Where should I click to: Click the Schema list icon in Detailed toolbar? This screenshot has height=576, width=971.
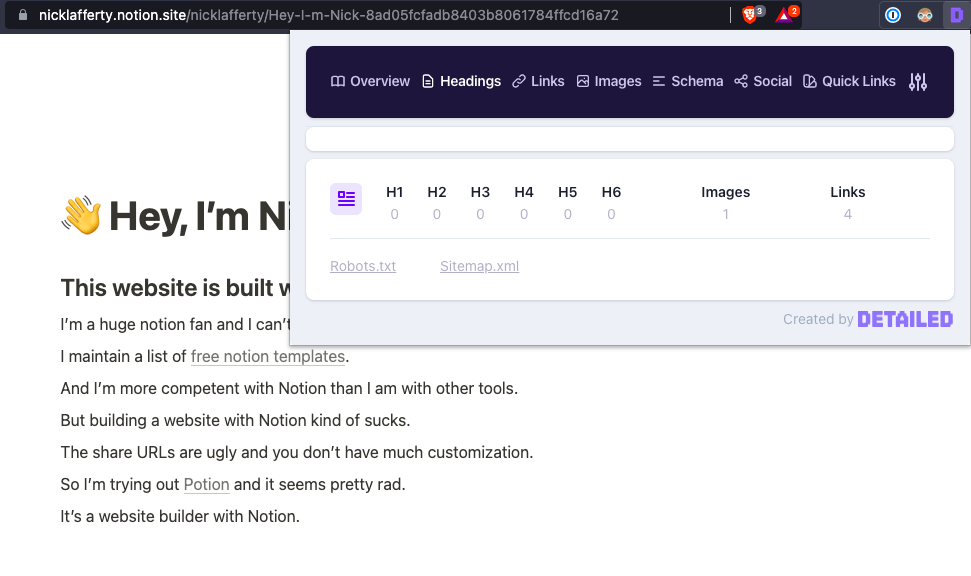(659, 81)
